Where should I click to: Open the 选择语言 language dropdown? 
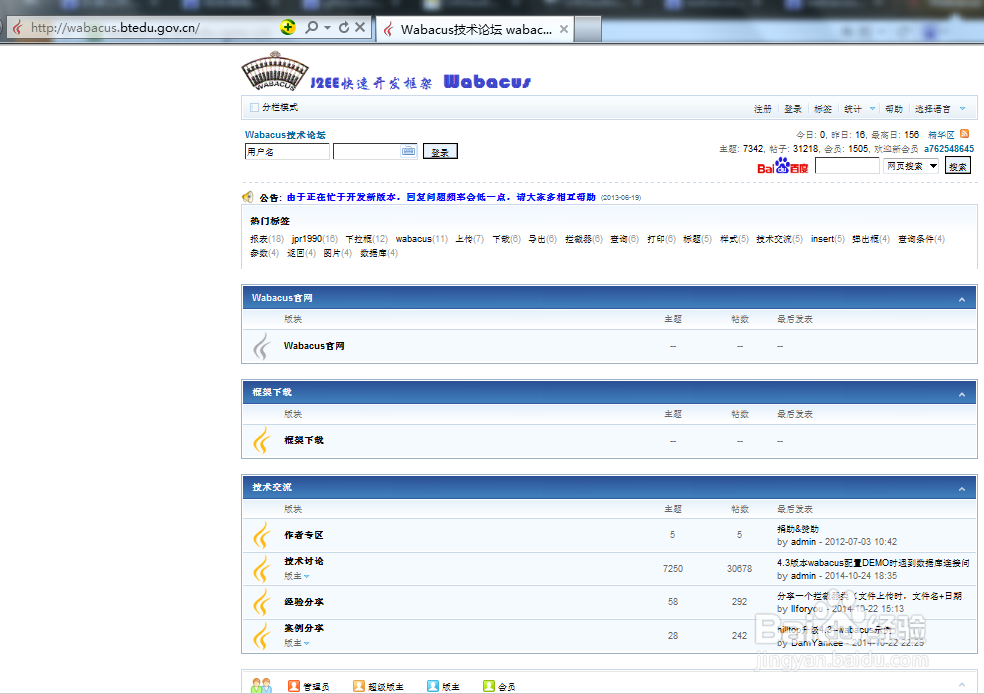click(940, 109)
